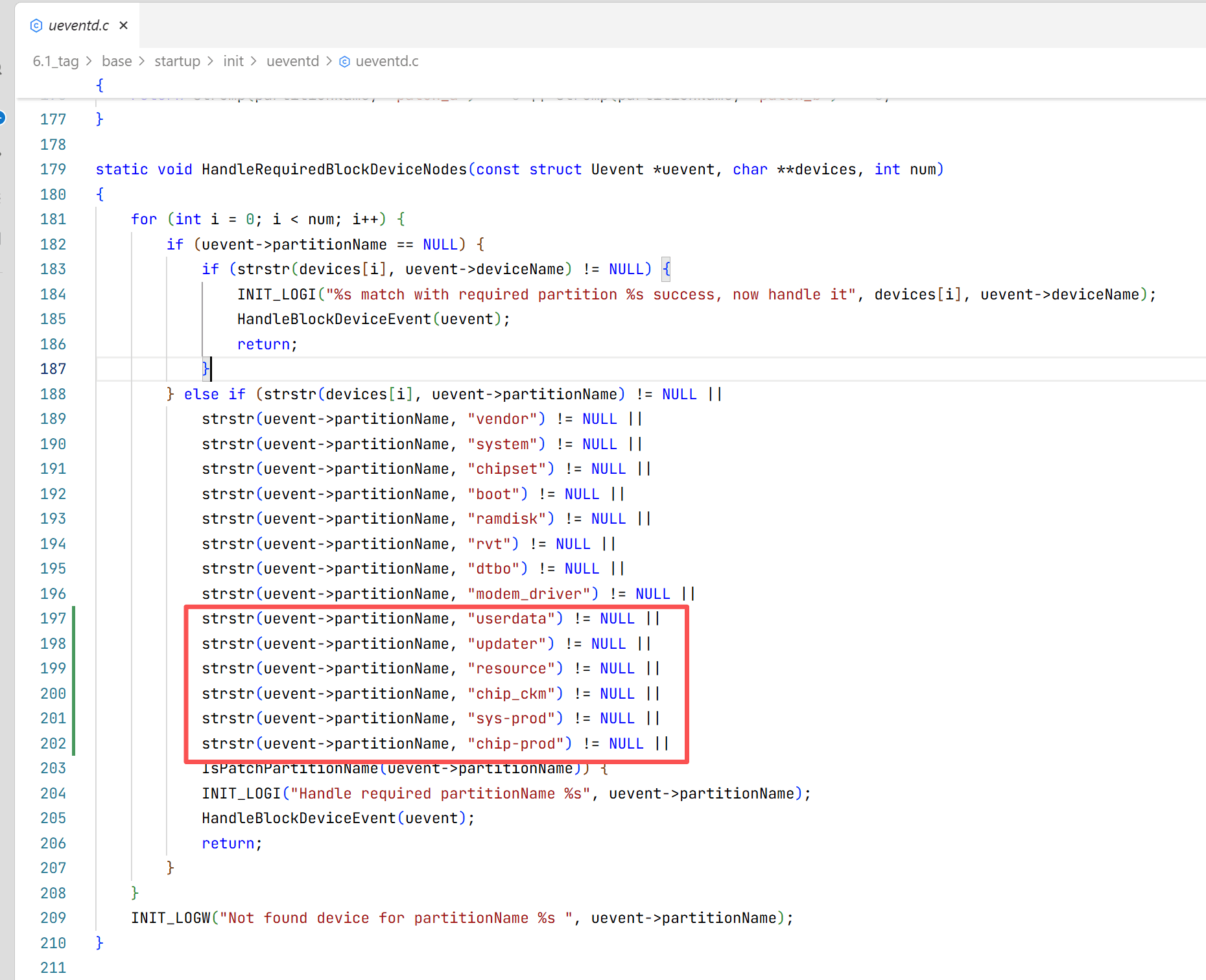Click the git change marker beside line 199
The image size is (1206, 980).
pos(74,668)
